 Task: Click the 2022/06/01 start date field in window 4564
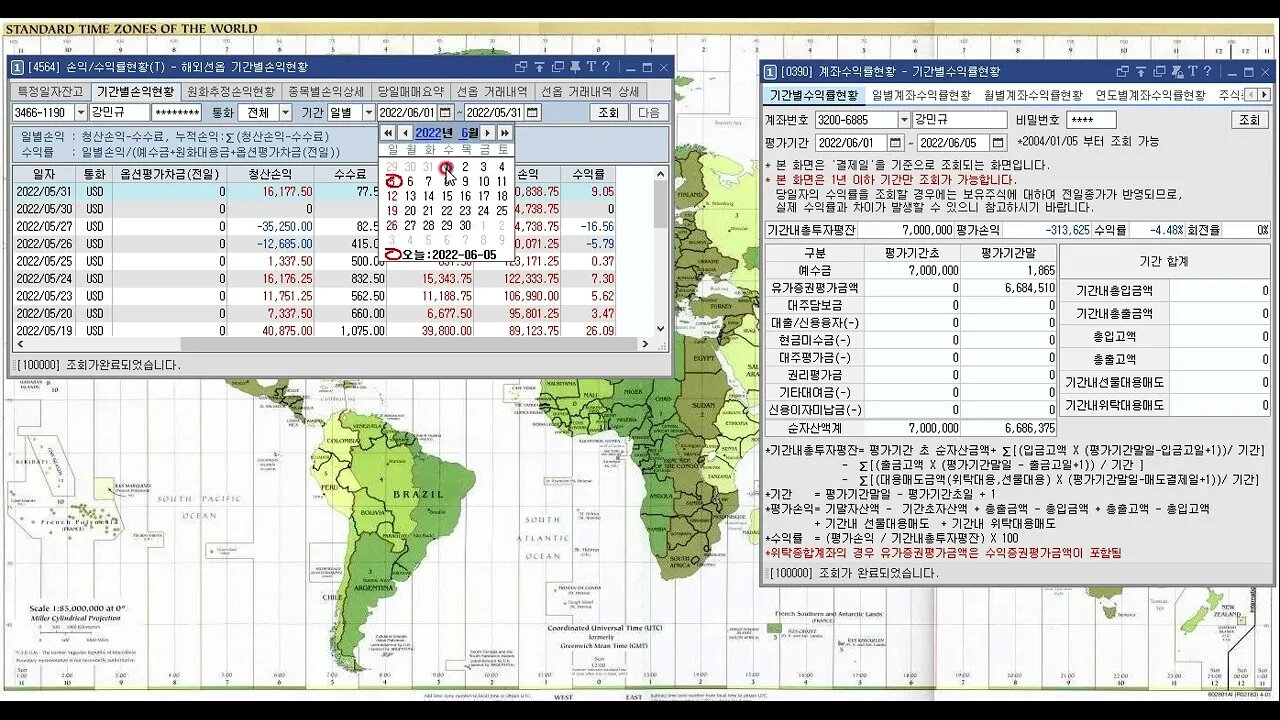407,113
